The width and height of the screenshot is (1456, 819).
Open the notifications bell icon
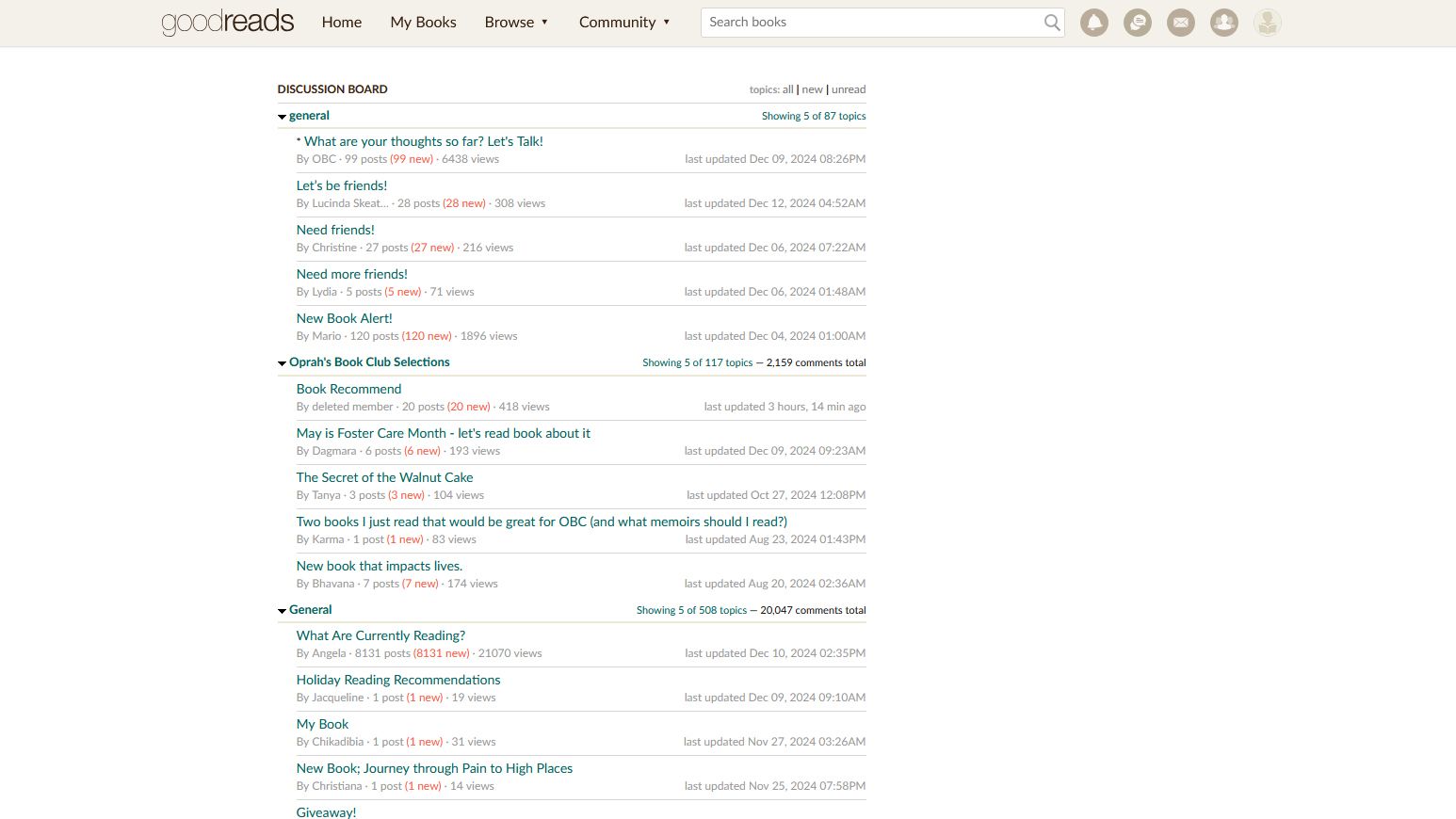click(1094, 23)
